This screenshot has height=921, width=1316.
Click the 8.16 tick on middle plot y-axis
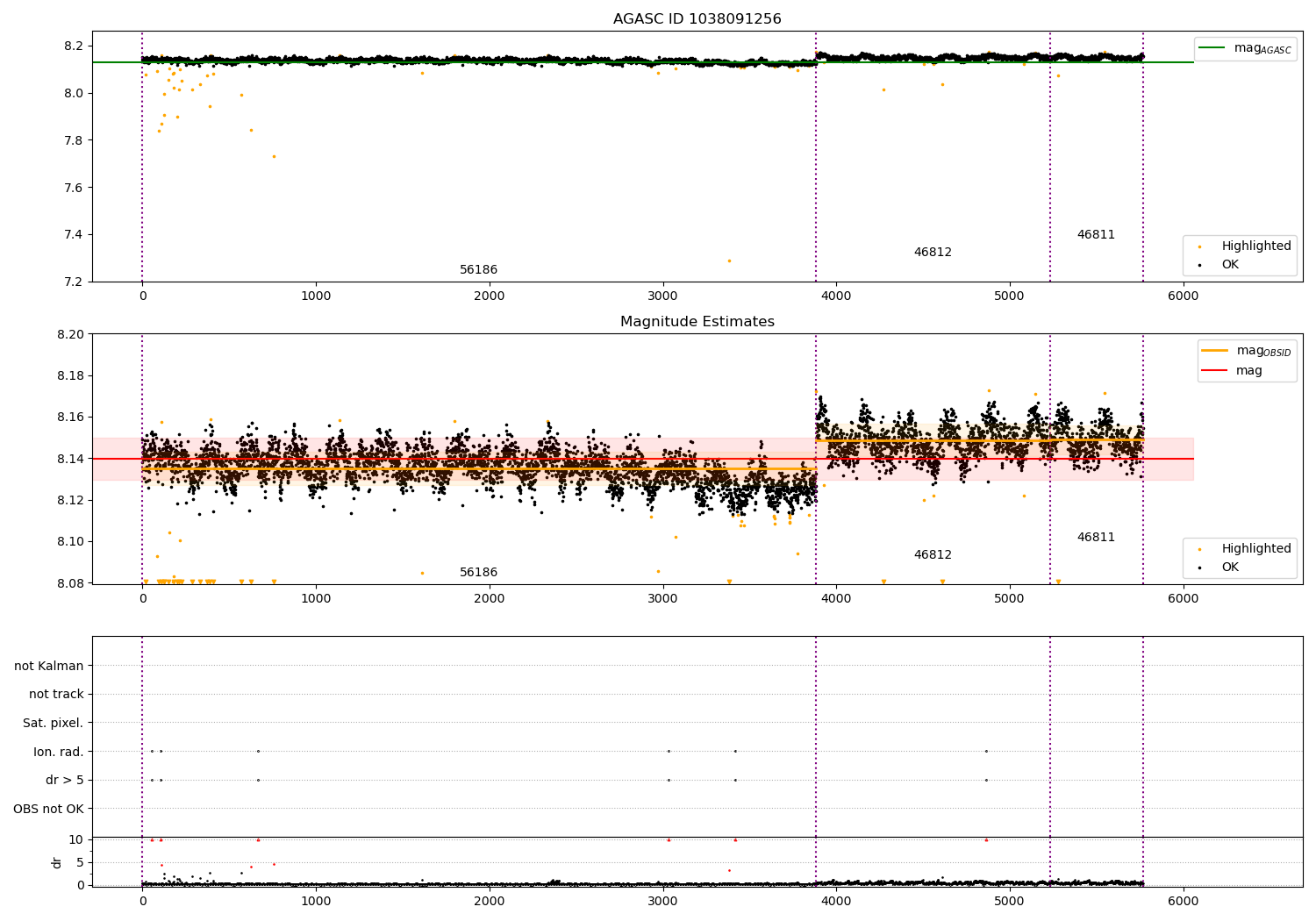[71, 417]
